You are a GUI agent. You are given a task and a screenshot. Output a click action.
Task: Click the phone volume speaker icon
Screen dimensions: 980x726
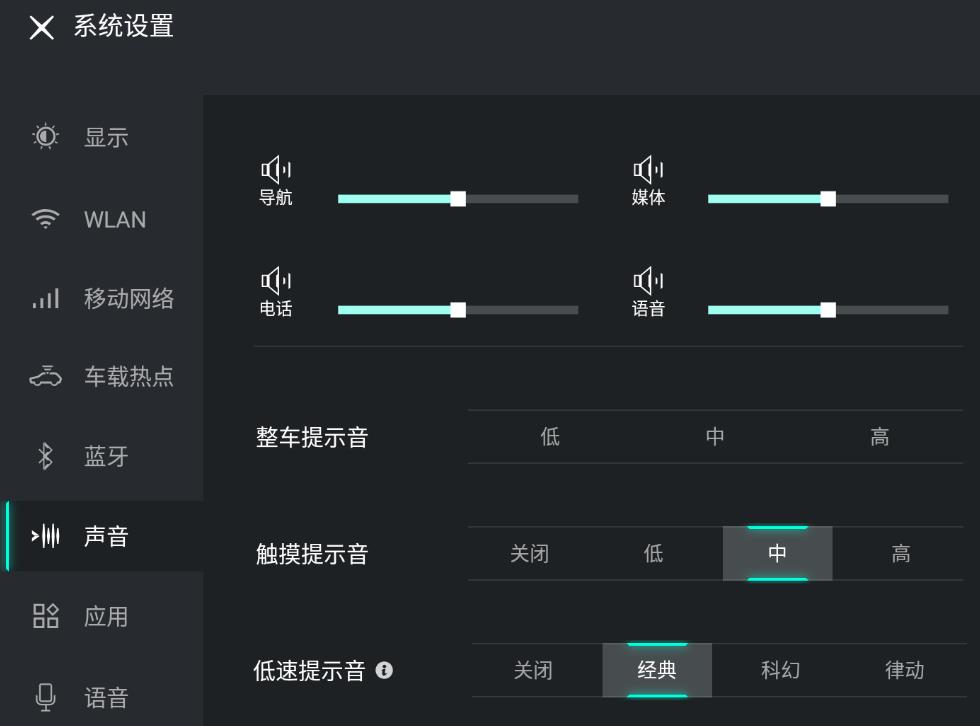pyautogui.click(x=275, y=281)
